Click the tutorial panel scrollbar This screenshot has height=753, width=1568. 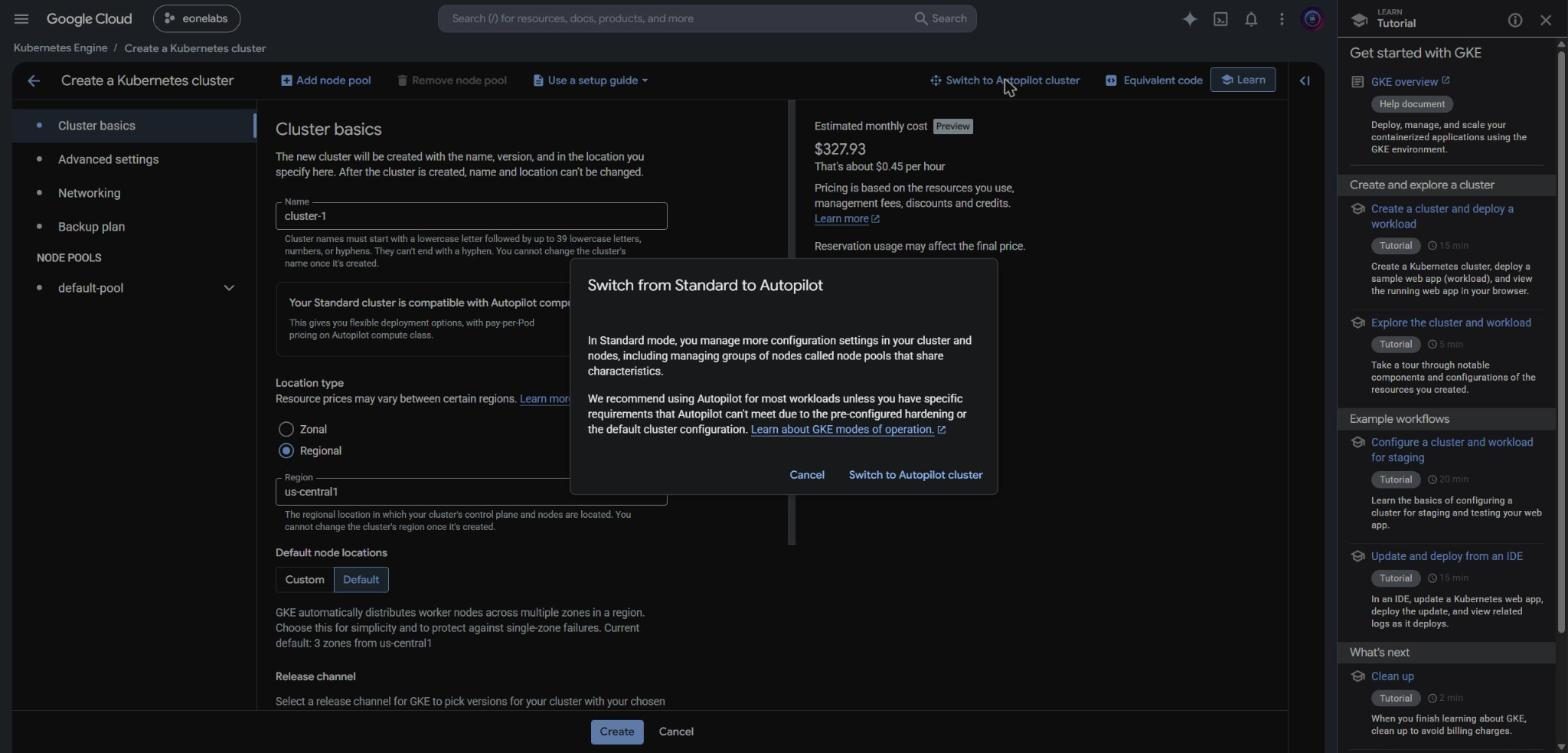coord(1562,340)
